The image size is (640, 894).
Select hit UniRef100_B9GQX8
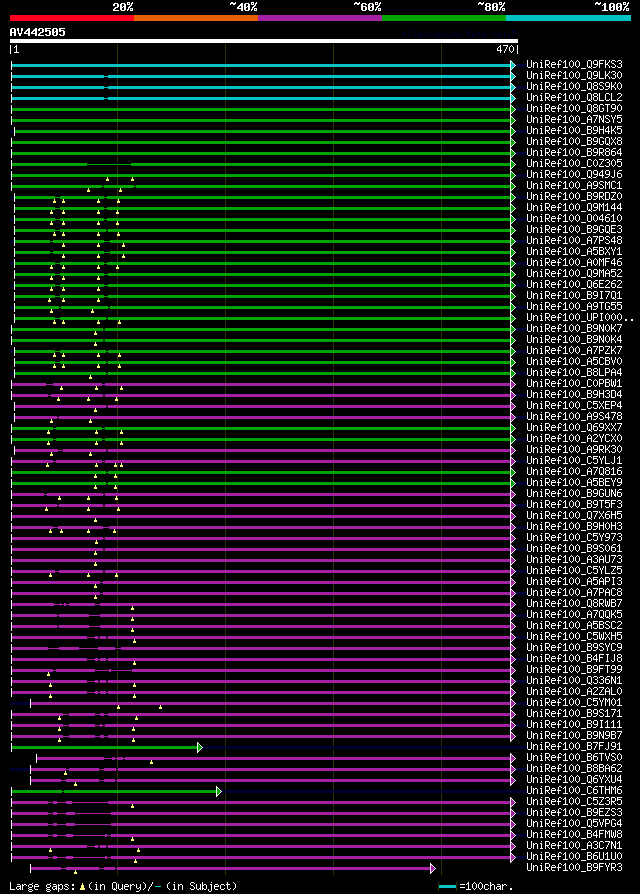(574, 141)
